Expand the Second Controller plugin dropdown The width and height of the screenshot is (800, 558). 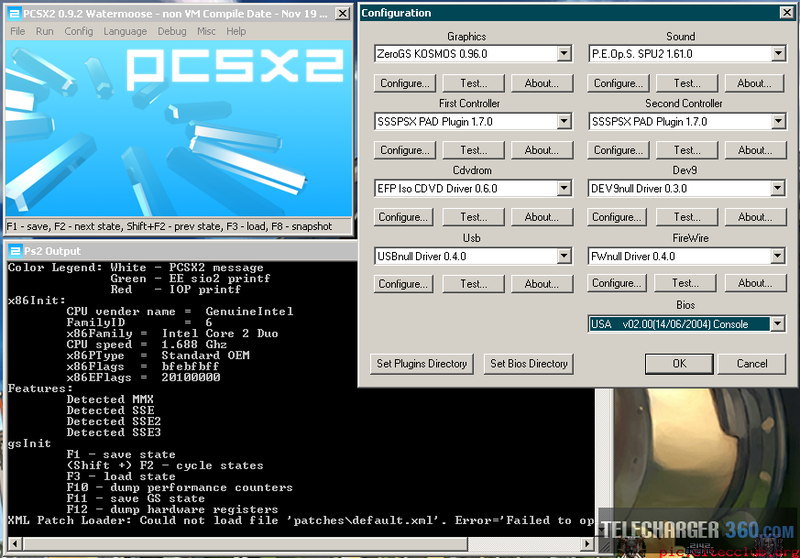click(778, 121)
